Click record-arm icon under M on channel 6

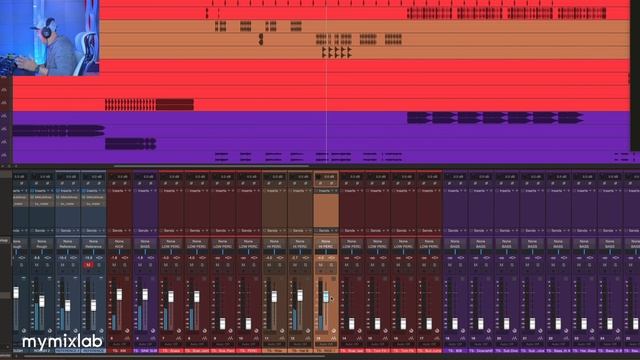tap(140, 272)
